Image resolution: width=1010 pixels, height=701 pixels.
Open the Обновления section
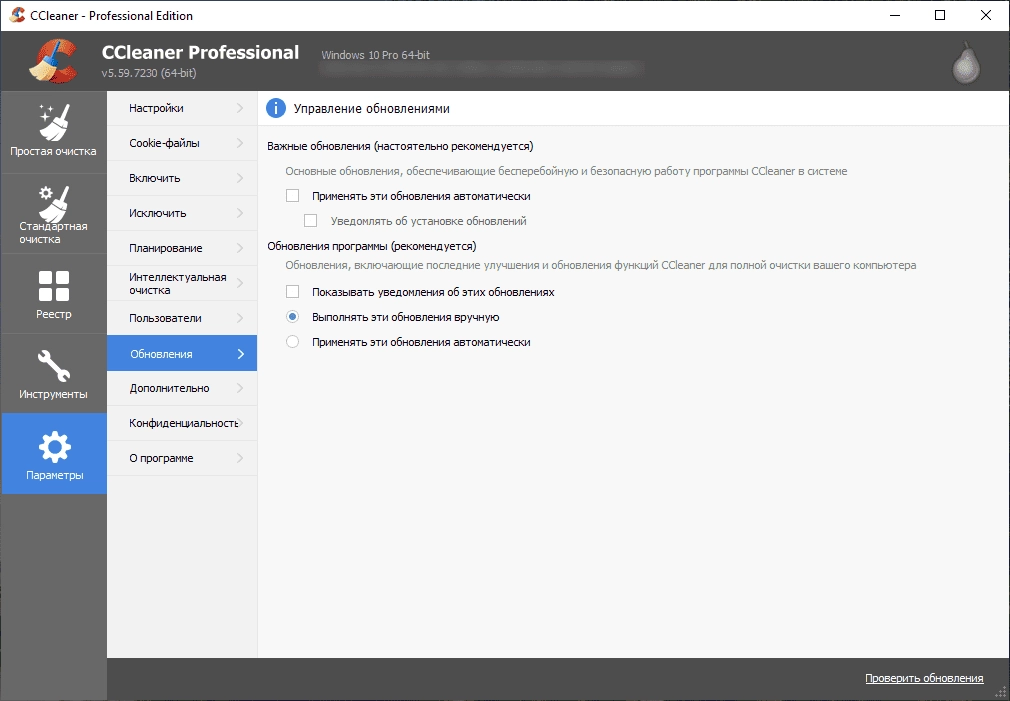[182, 353]
